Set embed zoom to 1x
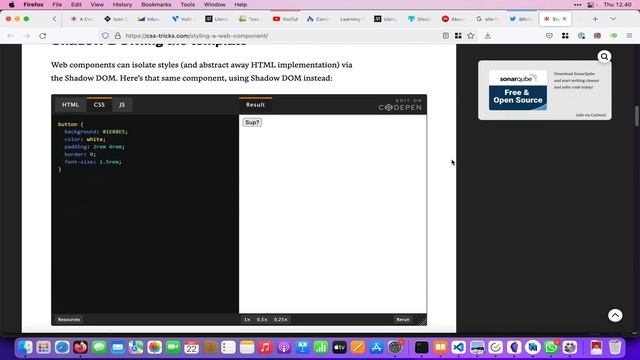 click(247, 320)
